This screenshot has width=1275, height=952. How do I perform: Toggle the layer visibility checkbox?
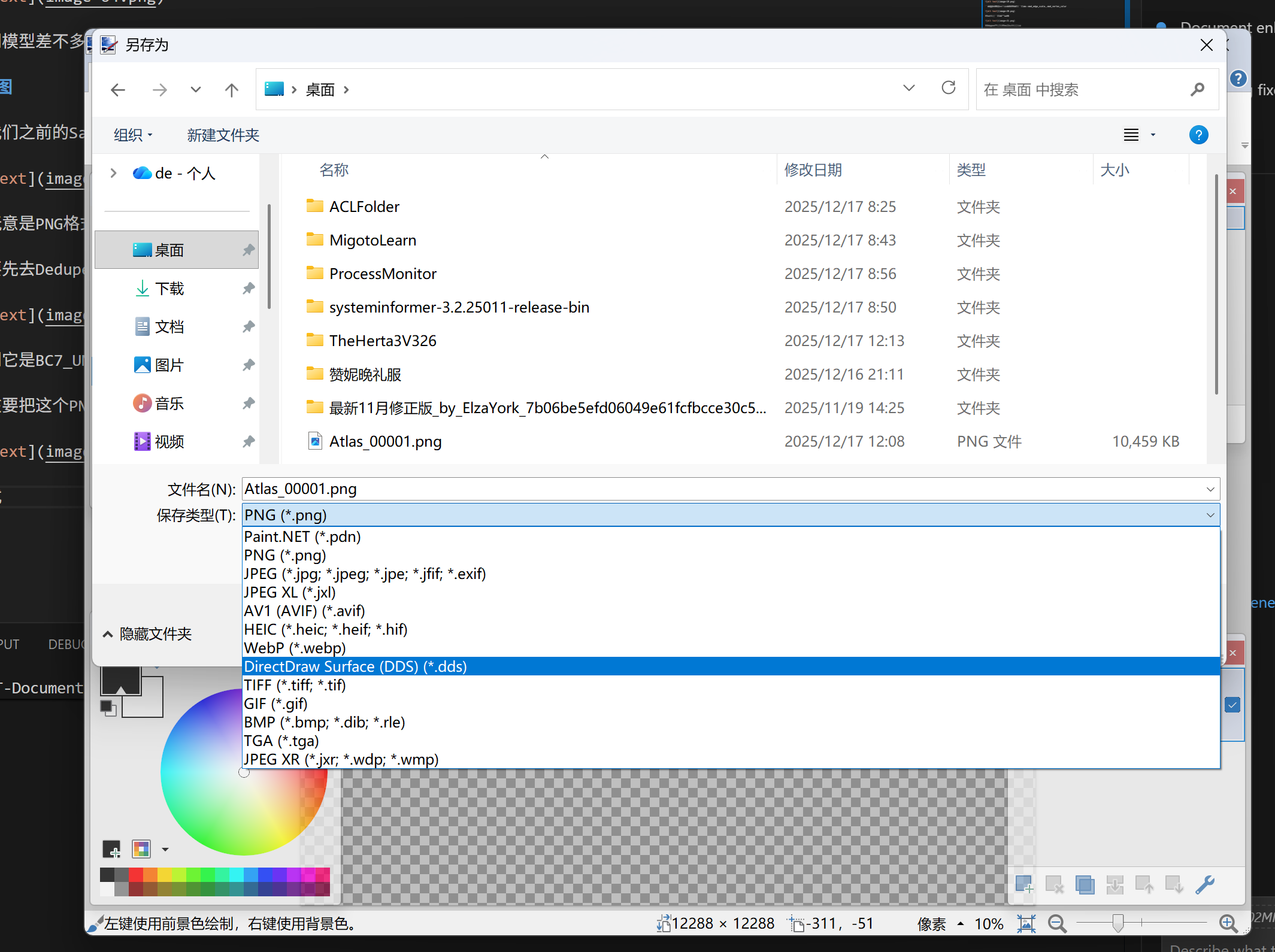(x=1232, y=705)
